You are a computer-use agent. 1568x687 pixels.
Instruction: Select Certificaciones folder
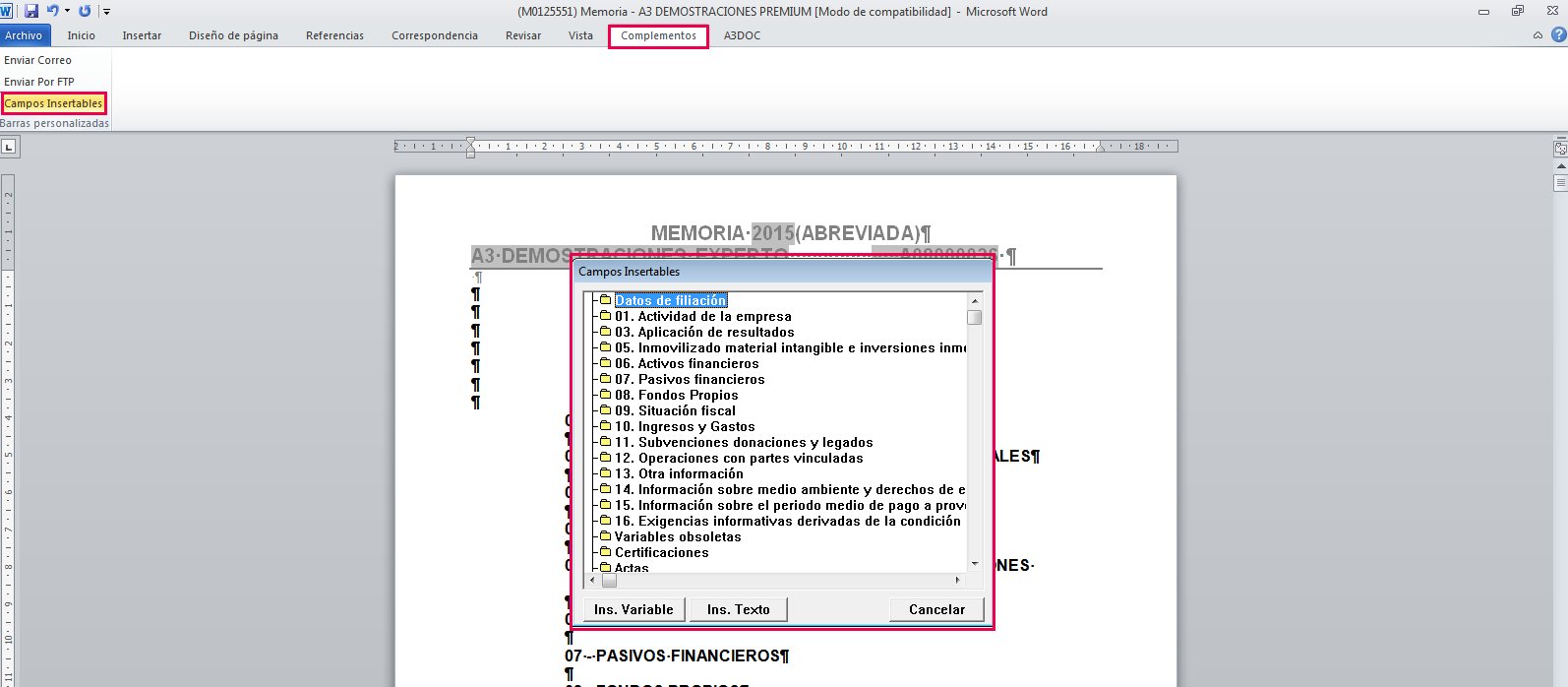661,552
